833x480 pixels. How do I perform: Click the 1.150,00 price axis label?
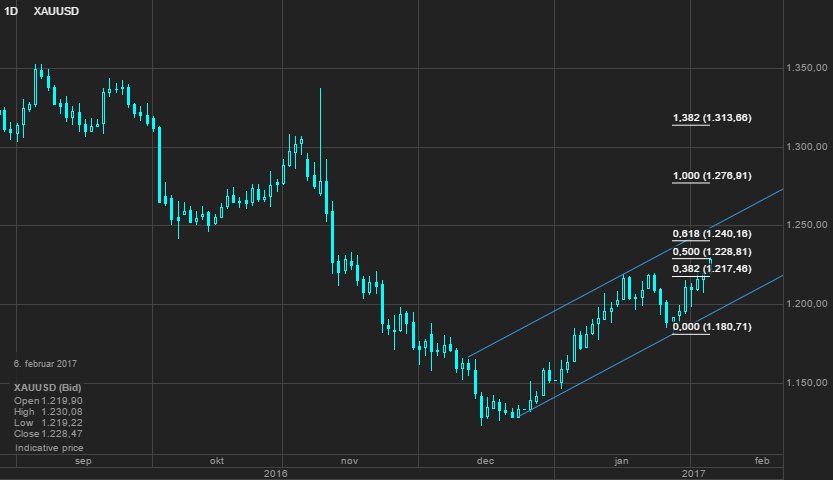pos(806,382)
